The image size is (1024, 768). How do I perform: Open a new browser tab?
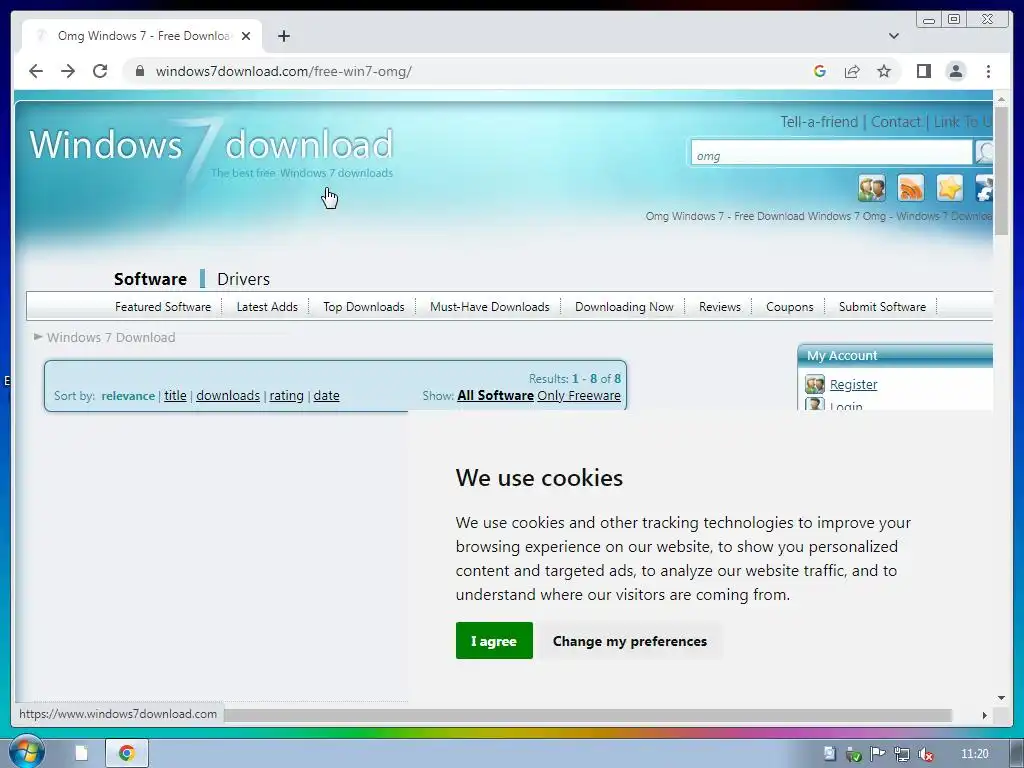(x=283, y=36)
